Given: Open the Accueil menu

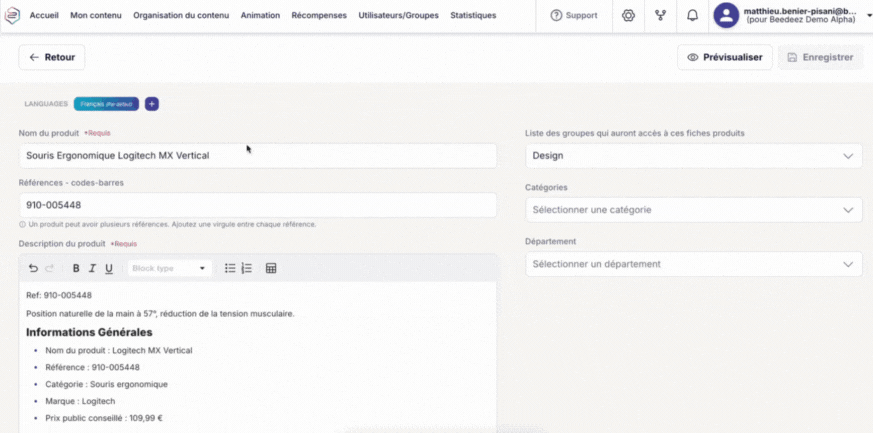Looking at the screenshot, I should tap(44, 16).
